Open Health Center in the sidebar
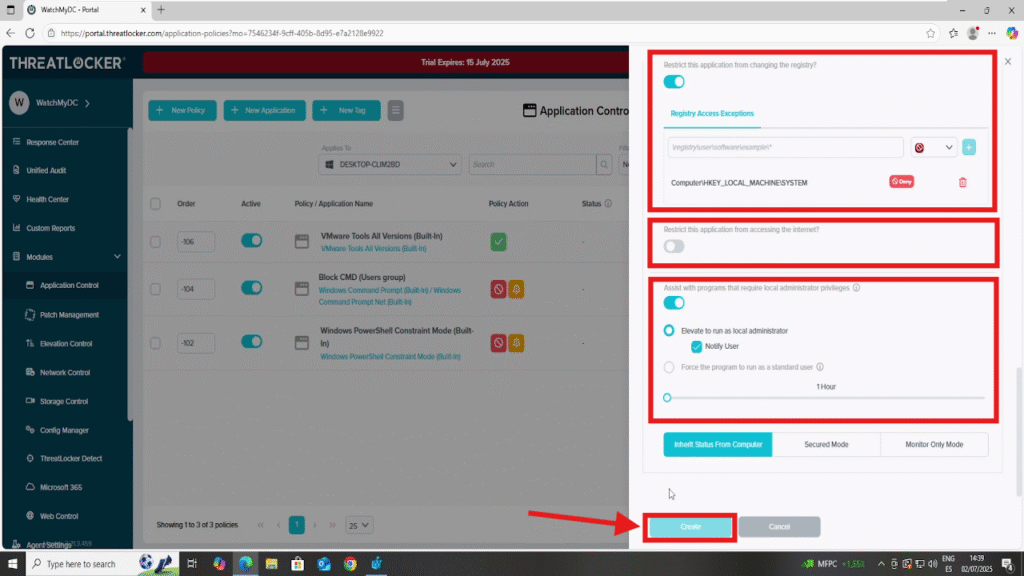Viewport: 1024px width, 576px height. point(47,199)
